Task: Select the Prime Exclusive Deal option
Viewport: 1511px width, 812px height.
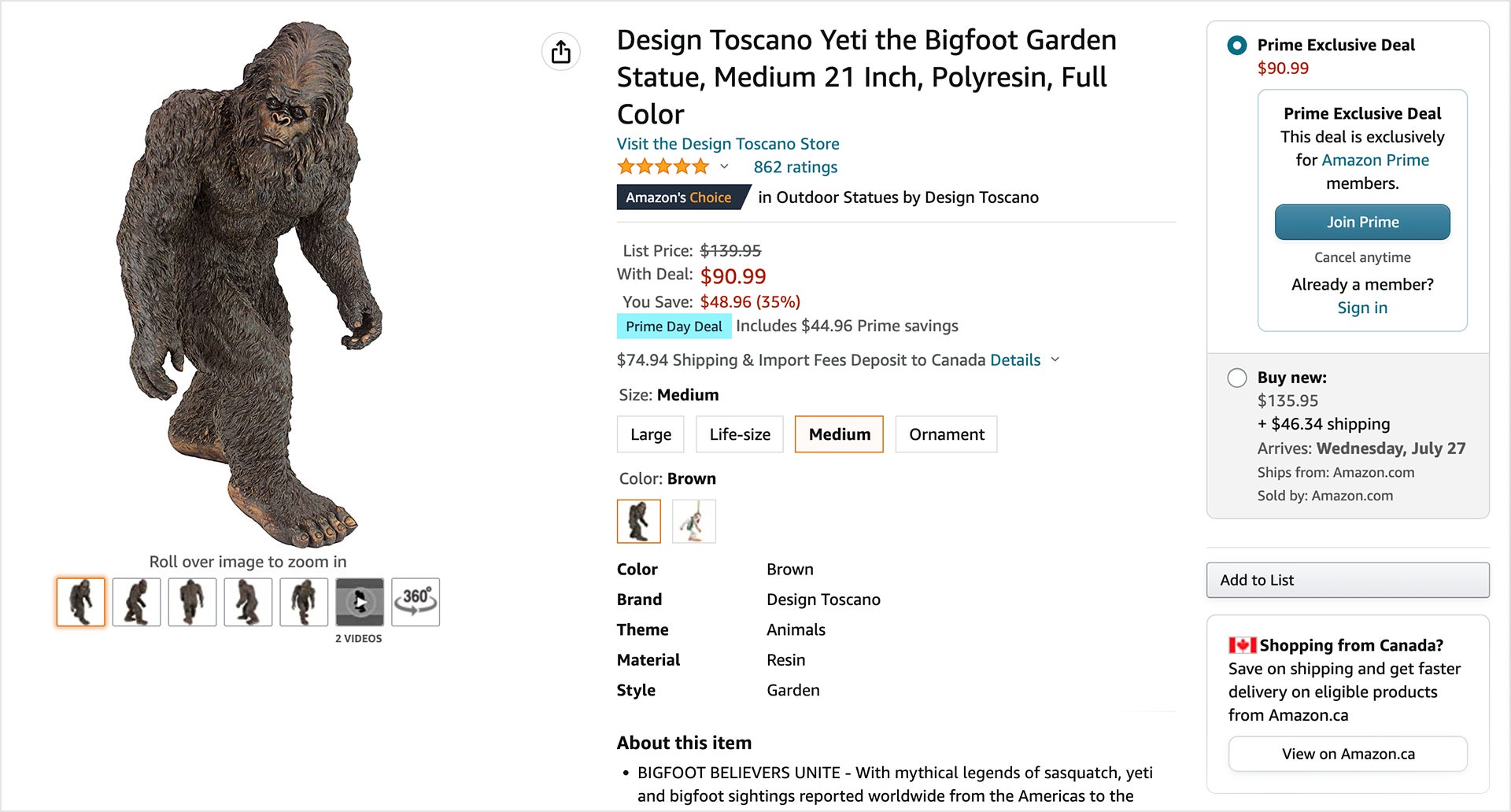Action: pyautogui.click(x=1236, y=46)
